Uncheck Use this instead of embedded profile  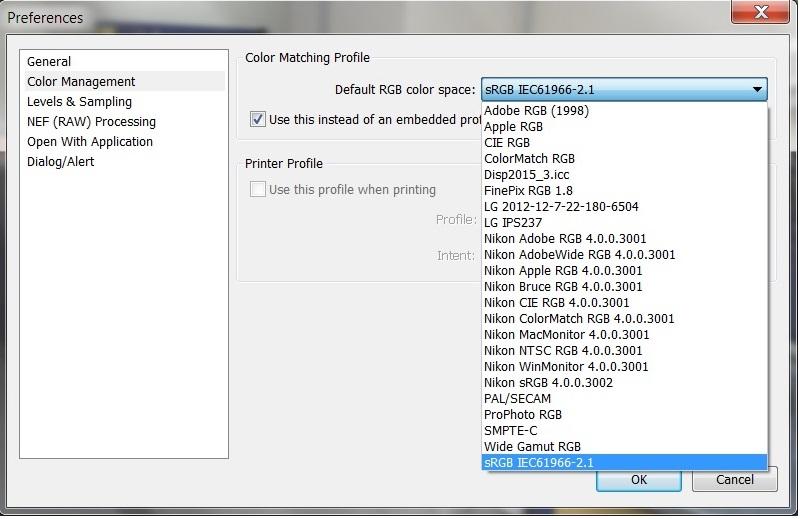258,119
